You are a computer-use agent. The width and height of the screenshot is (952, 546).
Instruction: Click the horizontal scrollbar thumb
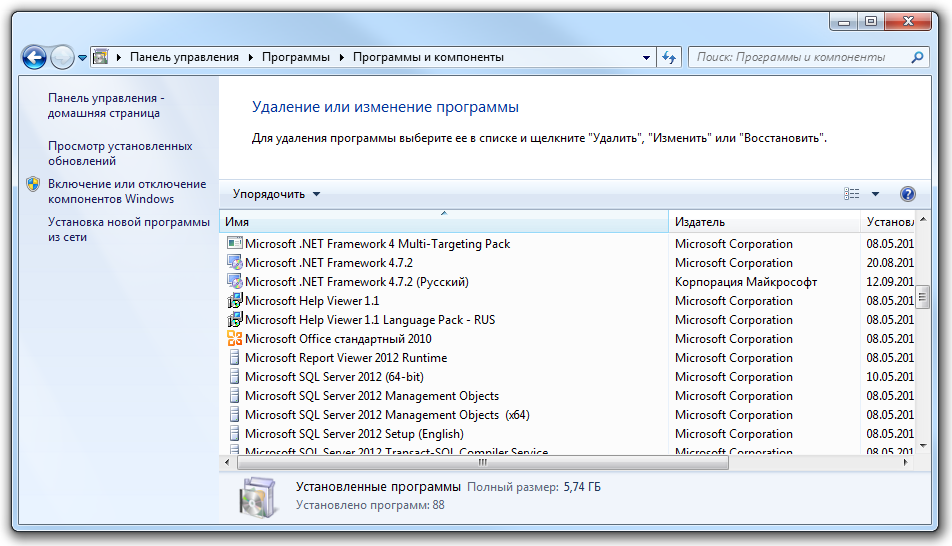pyautogui.click(x=483, y=463)
